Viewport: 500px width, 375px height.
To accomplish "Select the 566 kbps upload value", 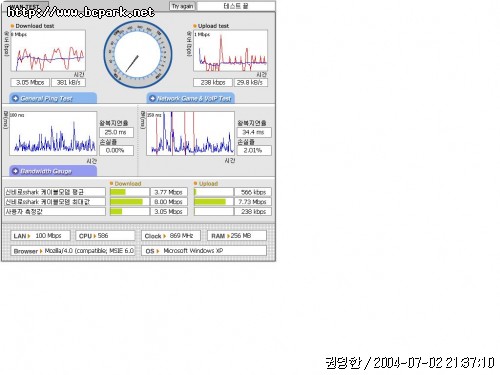I will [253, 192].
